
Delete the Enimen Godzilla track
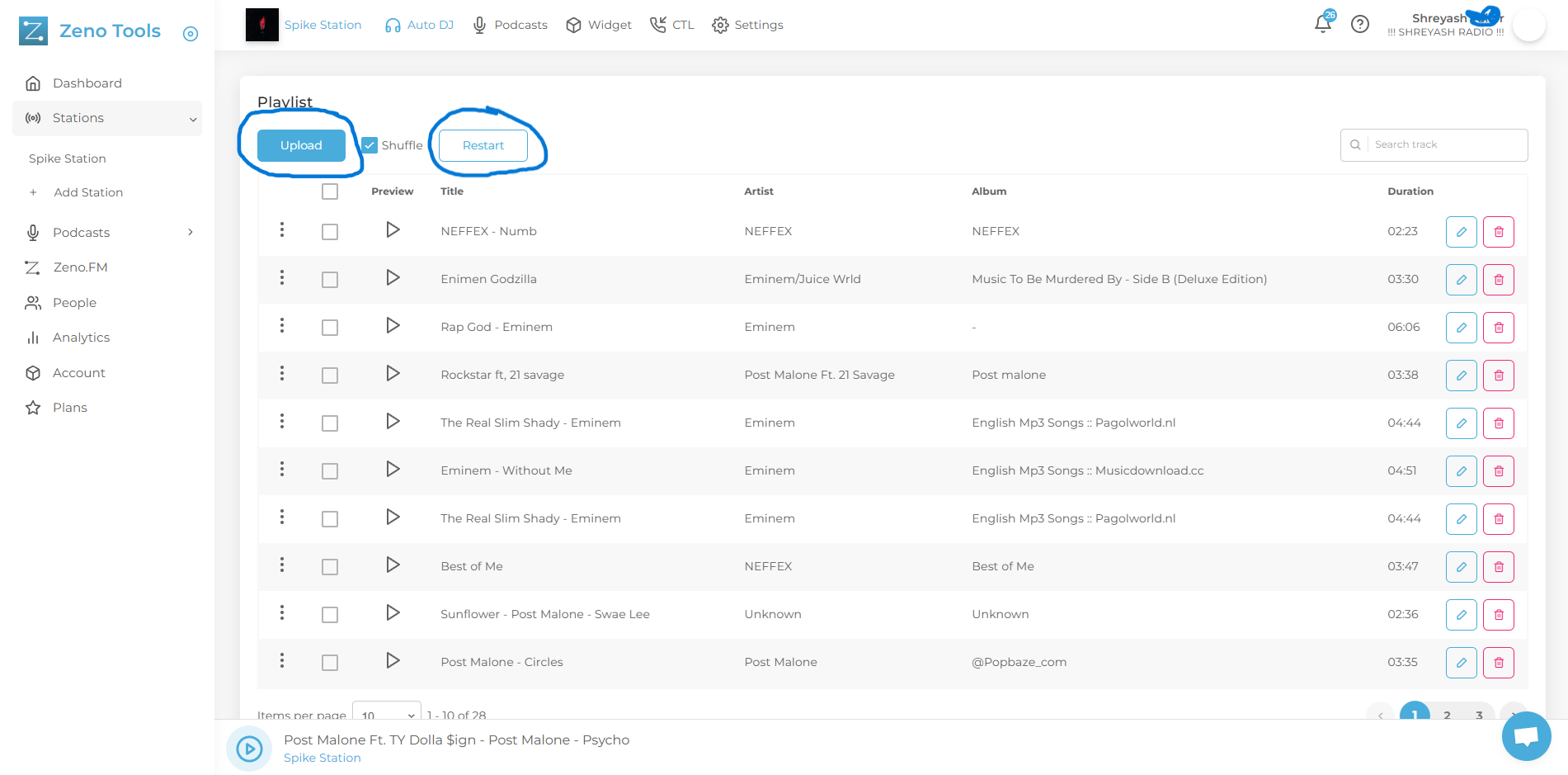(x=1499, y=280)
